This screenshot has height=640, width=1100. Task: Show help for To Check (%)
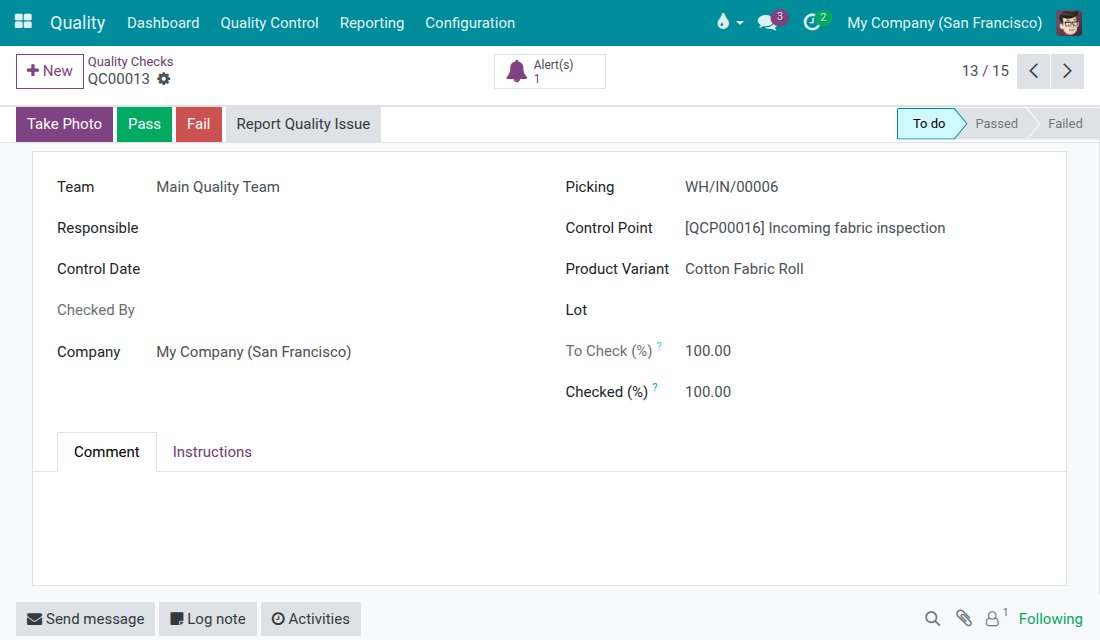click(x=659, y=345)
